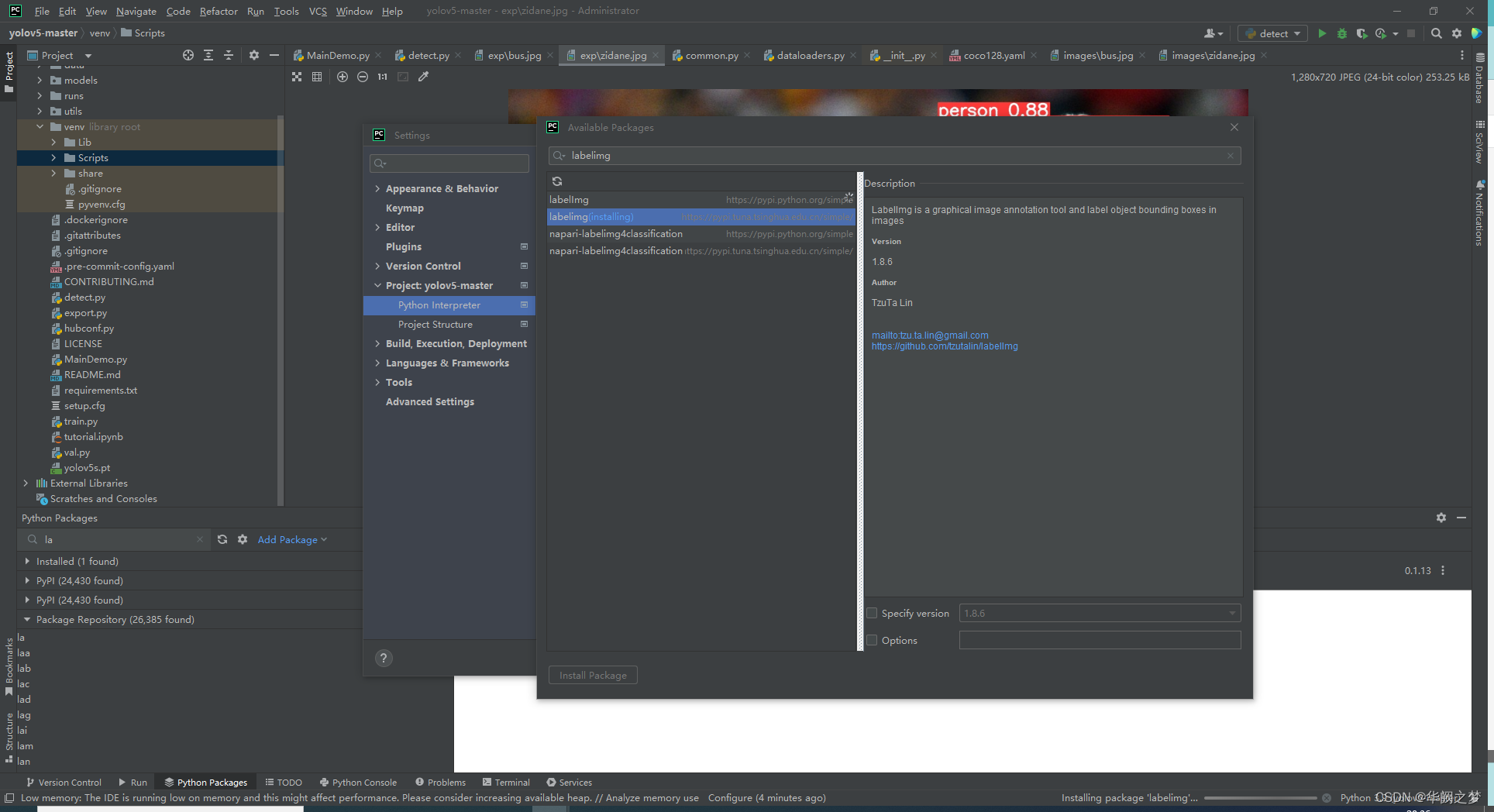Expand External Libraries node
The image size is (1494, 812).
pyautogui.click(x=26, y=483)
